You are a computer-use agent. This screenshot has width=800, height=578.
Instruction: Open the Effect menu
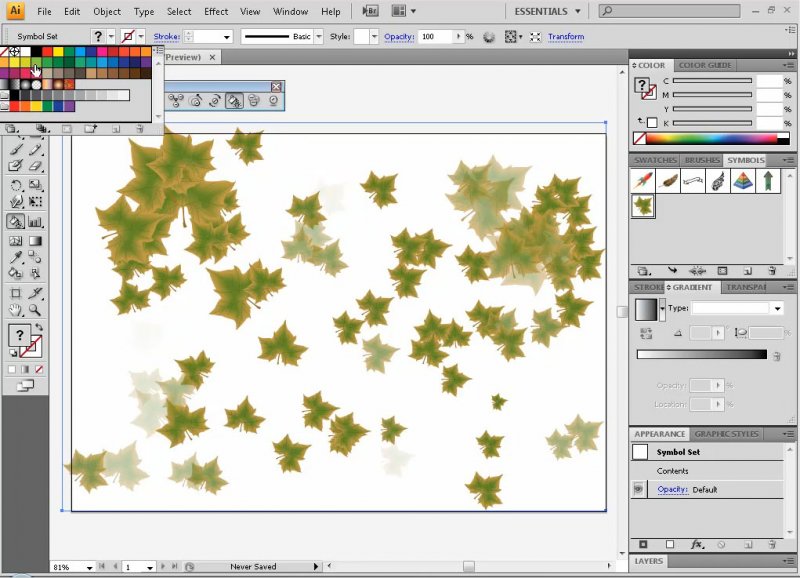(x=216, y=12)
